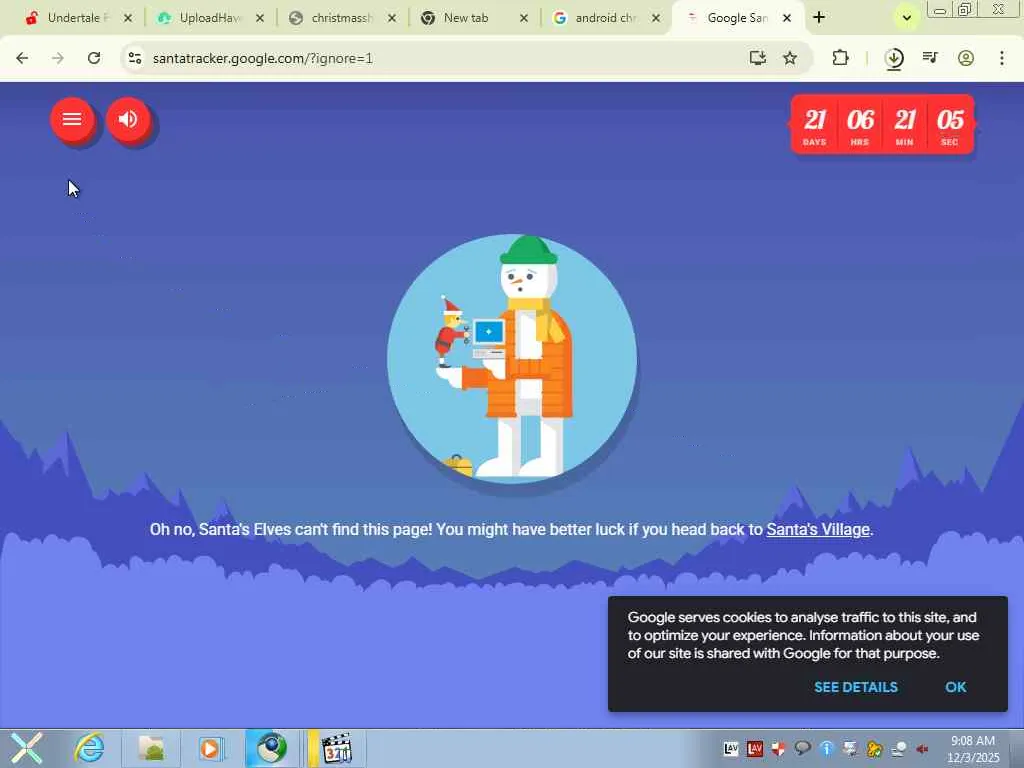Screen dimensions: 1024x768
Task: Close the Undertale tab
Action: point(128,18)
